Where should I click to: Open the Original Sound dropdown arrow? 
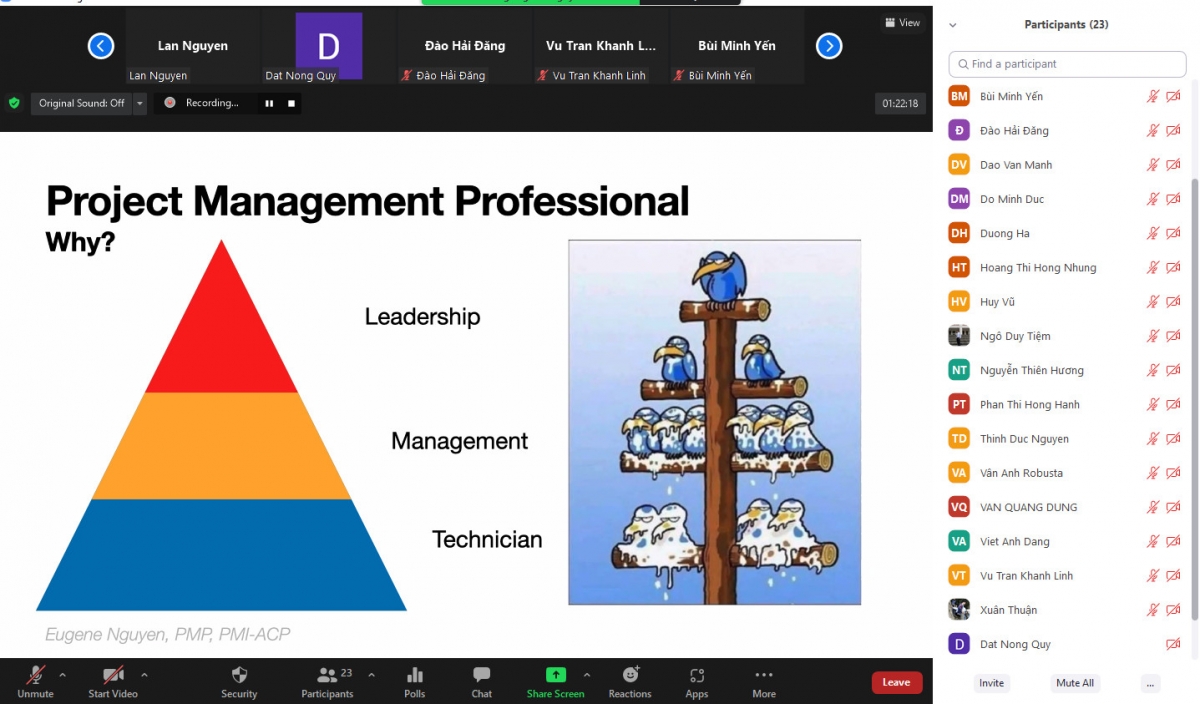tap(139, 103)
